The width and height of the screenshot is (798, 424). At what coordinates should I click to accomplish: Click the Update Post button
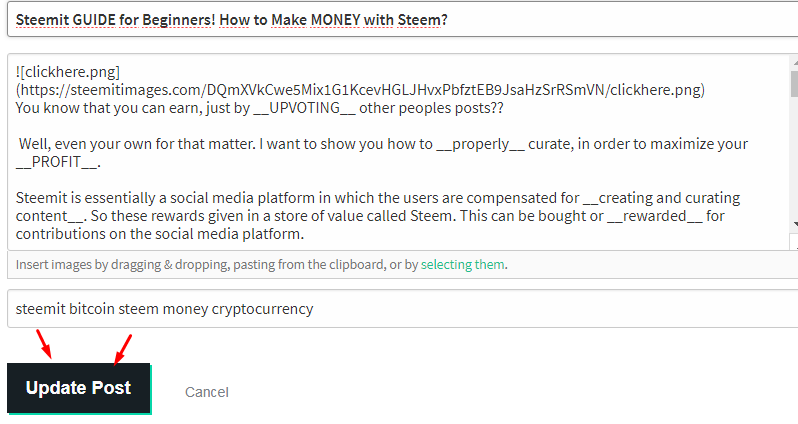[78, 388]
